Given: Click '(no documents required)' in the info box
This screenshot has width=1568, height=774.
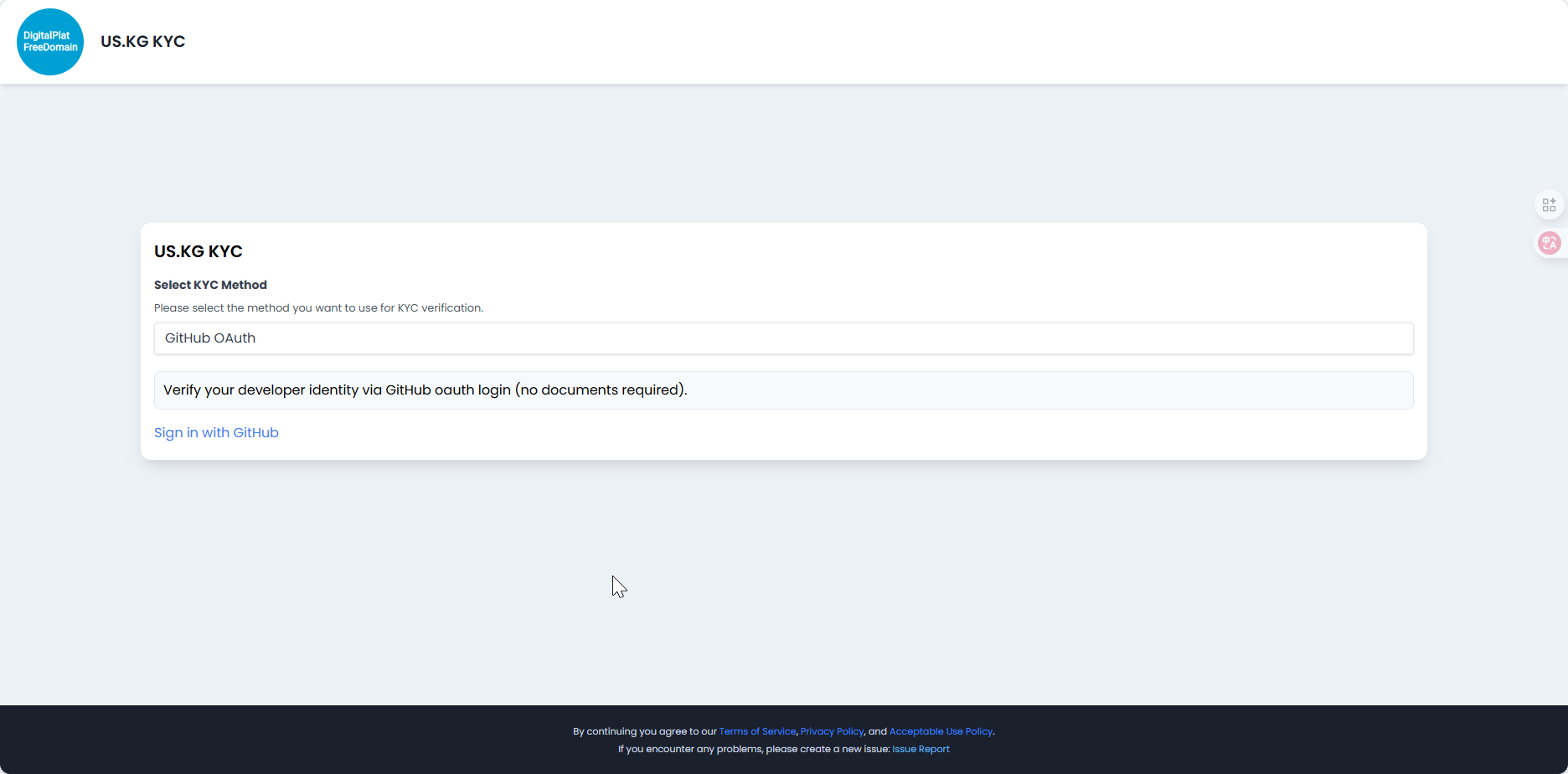Looking at the screenshot, I should point(601,390).
